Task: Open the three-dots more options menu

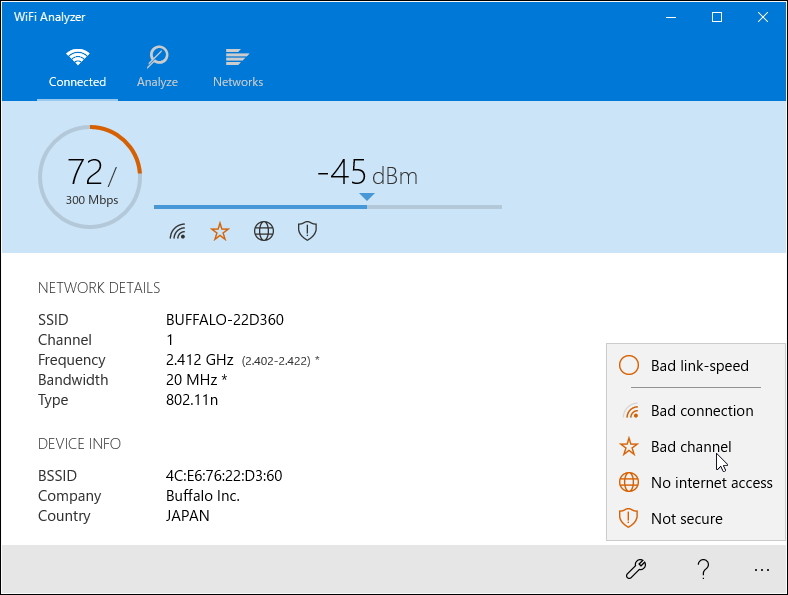Action: tap(762, 570)
